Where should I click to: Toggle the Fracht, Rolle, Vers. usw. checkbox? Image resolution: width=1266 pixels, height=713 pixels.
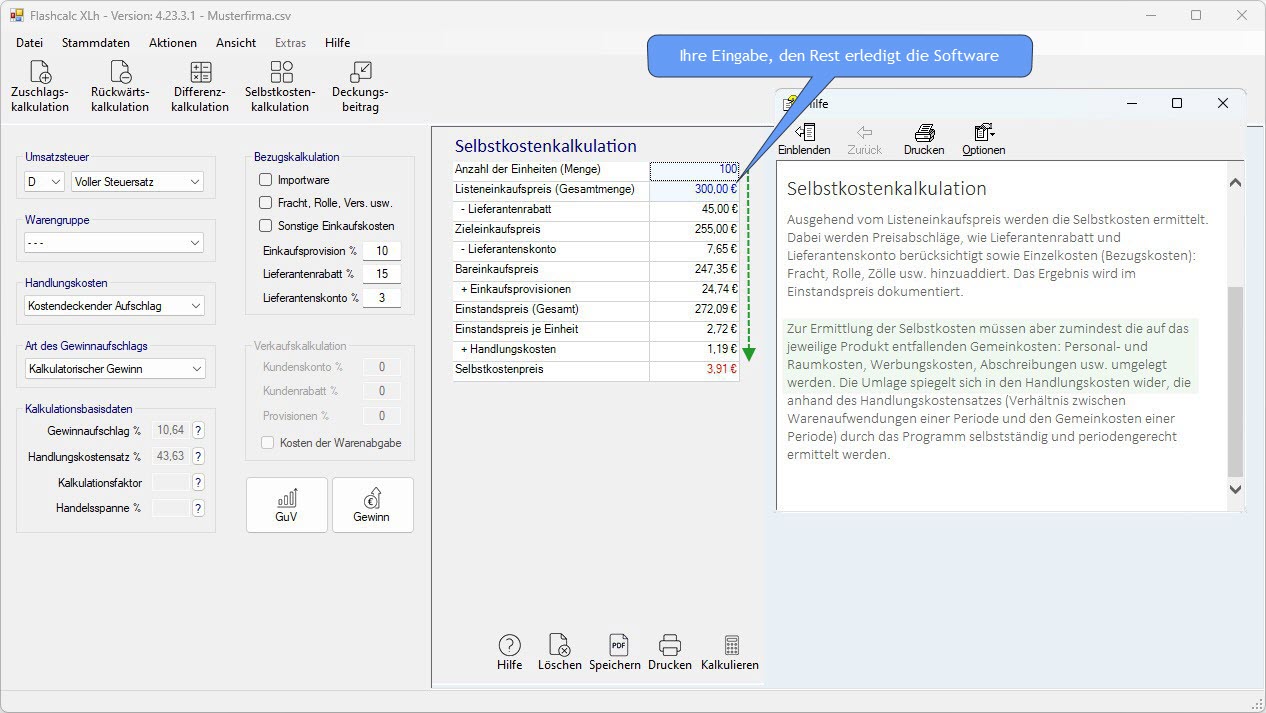click(x=266, y=203)
